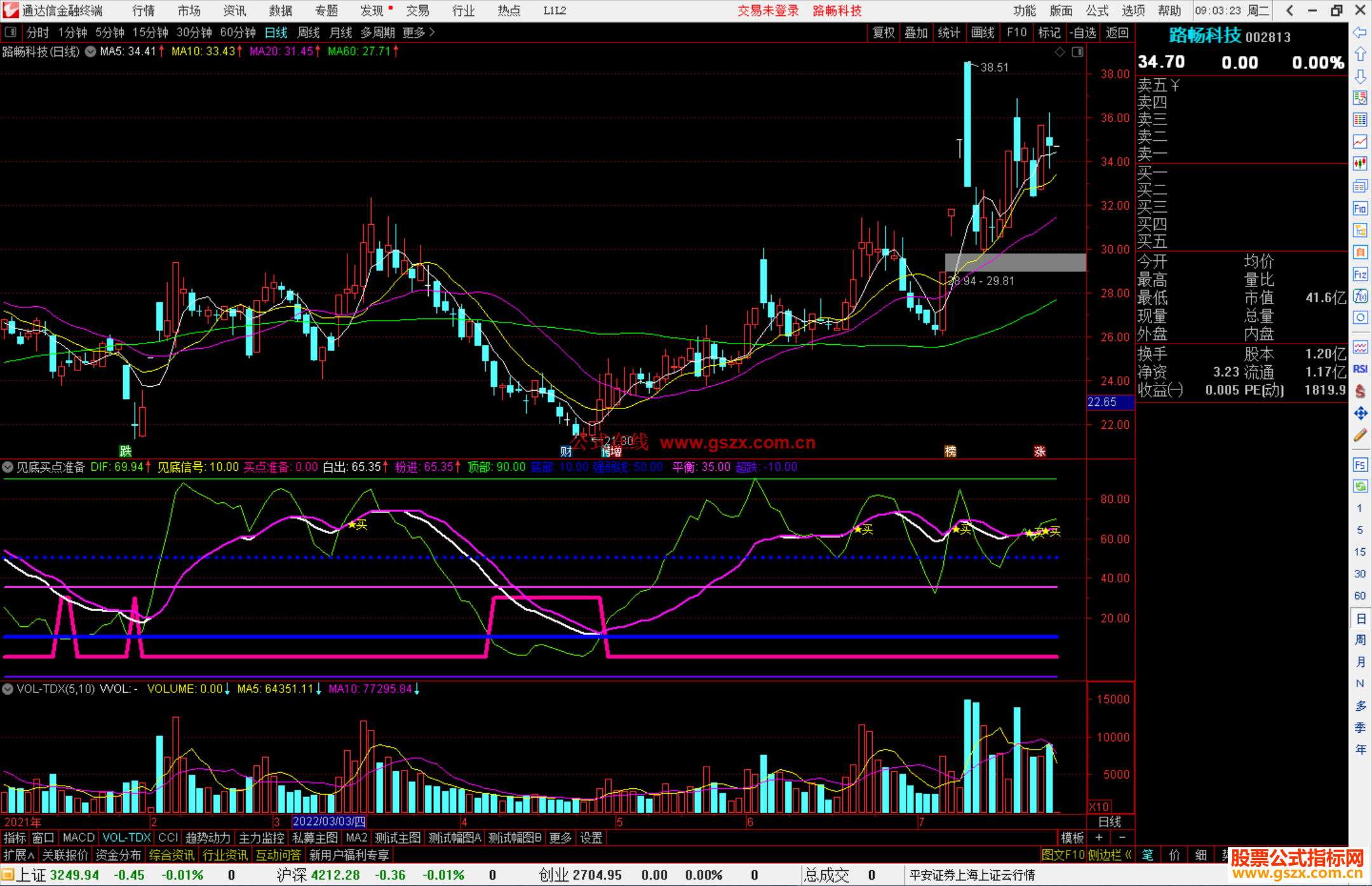Select the pencil drawing tool icon
Viewport: 1372px width, 886px height.
point(1360,435)
